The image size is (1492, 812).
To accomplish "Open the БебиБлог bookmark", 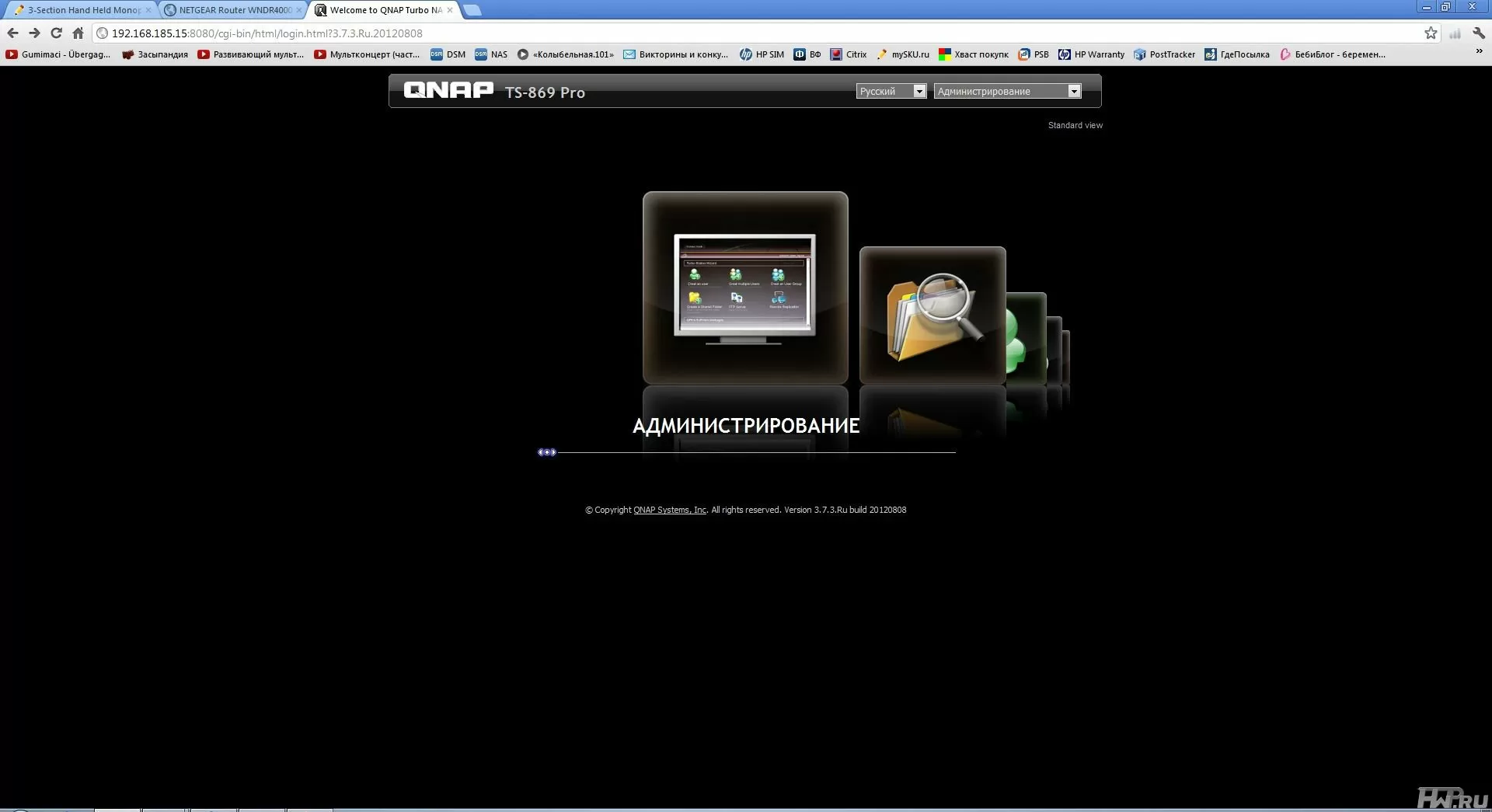I will [1333, 54].
